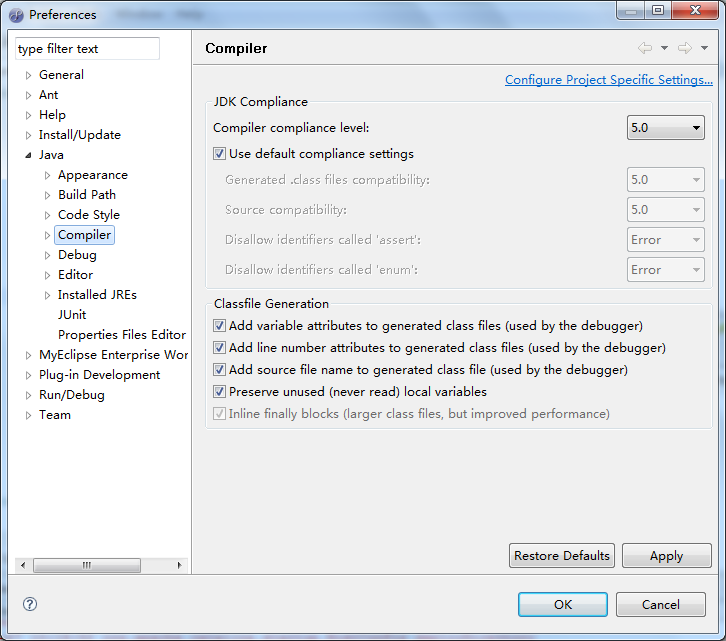
Task: Click the Preferences window title icon
Action: click(17, 15)
